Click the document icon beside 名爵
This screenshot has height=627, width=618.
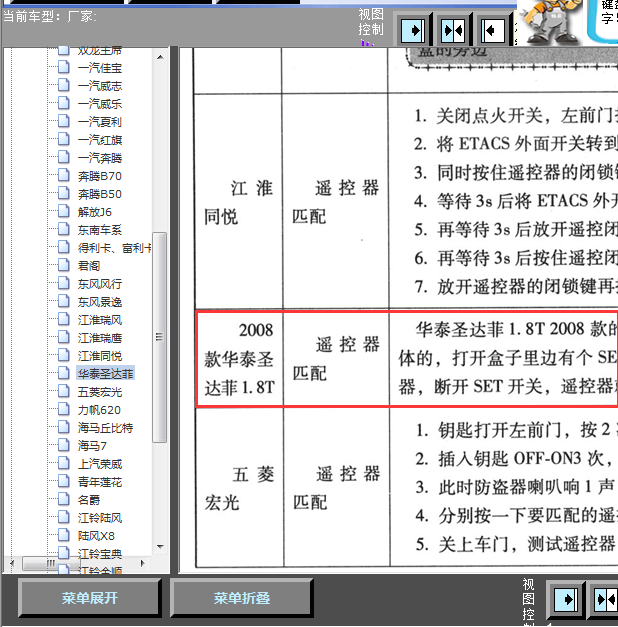(x=64, y=499)
